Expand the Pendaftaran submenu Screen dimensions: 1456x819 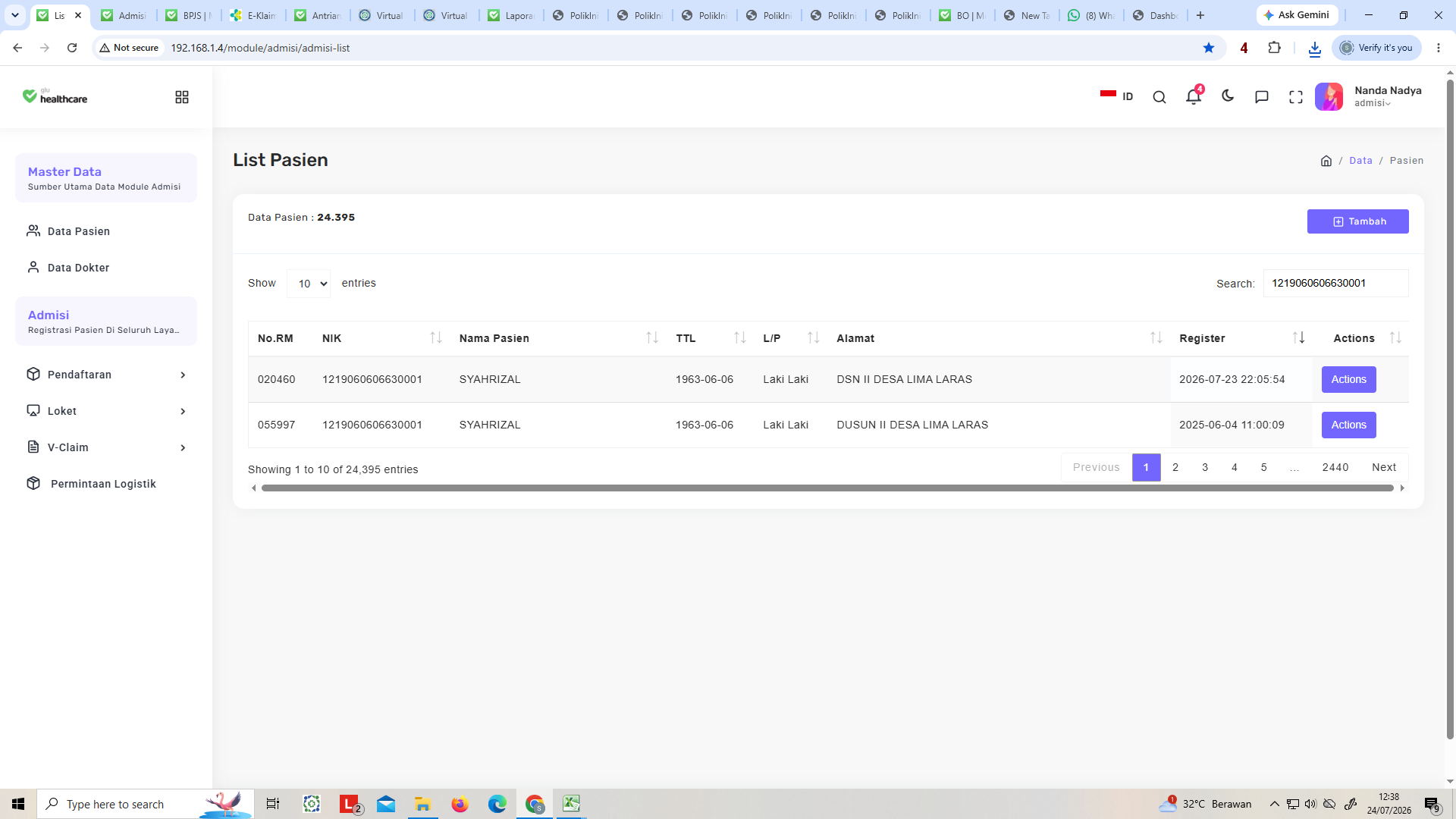tap(106, 375)
